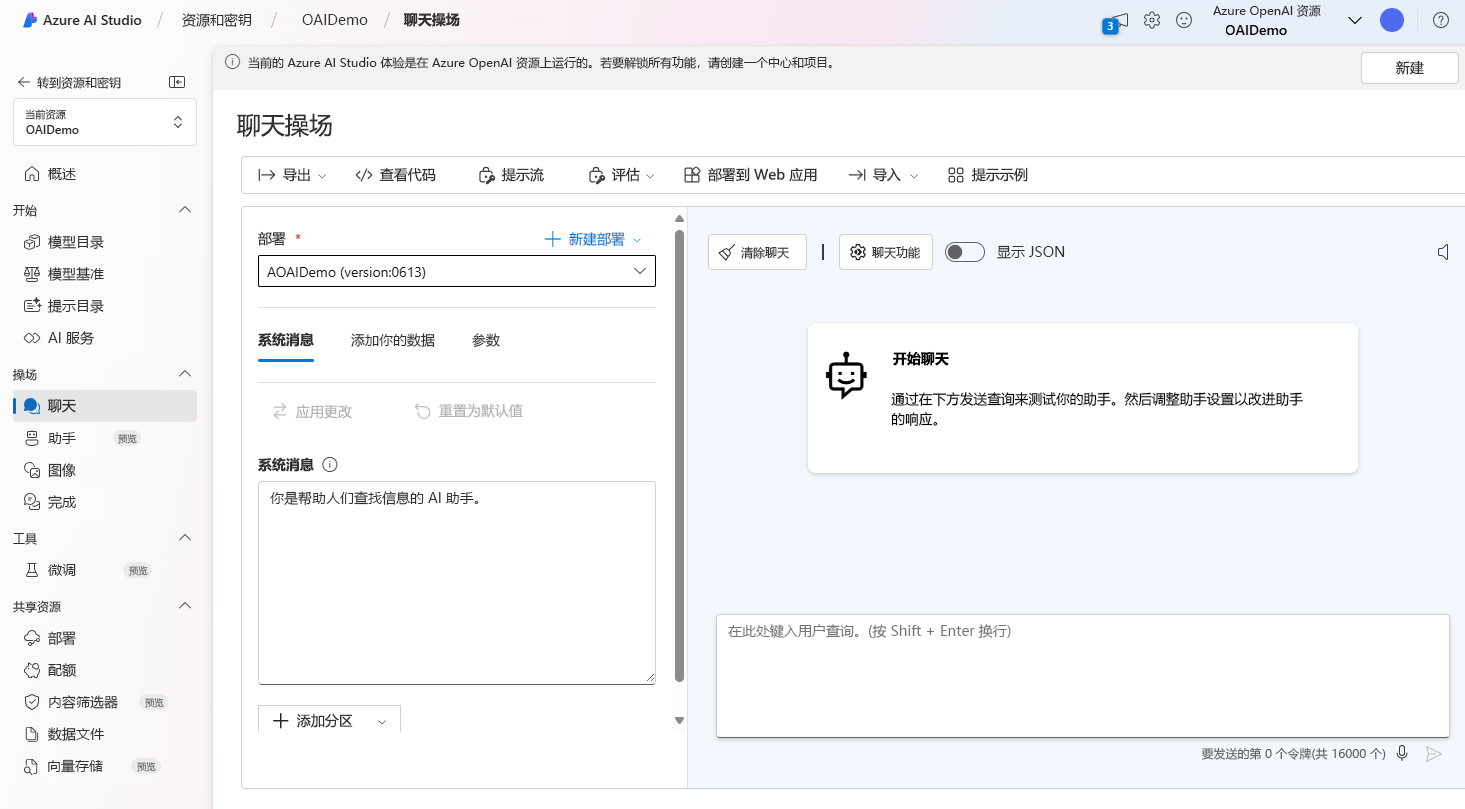Screen dimensions: 1465x809
Task: Open 配额 in the sidebar
Action: point(105,670)
